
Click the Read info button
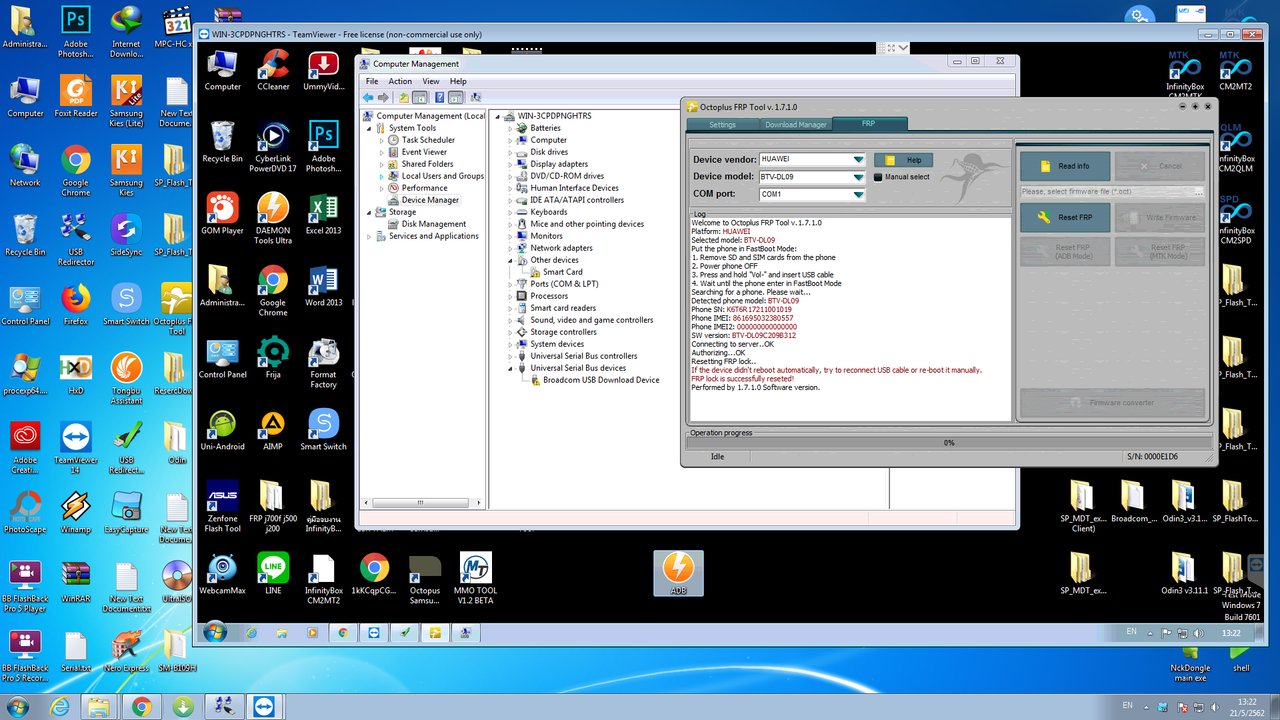[1065, 166]
